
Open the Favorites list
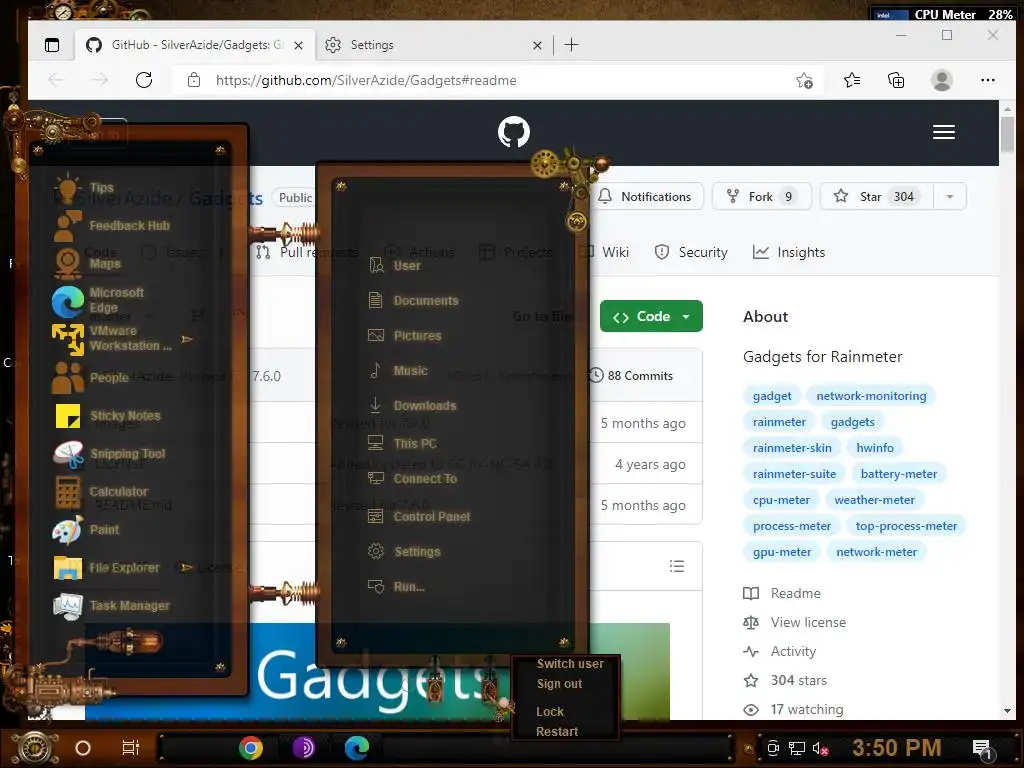coord(852,80)
